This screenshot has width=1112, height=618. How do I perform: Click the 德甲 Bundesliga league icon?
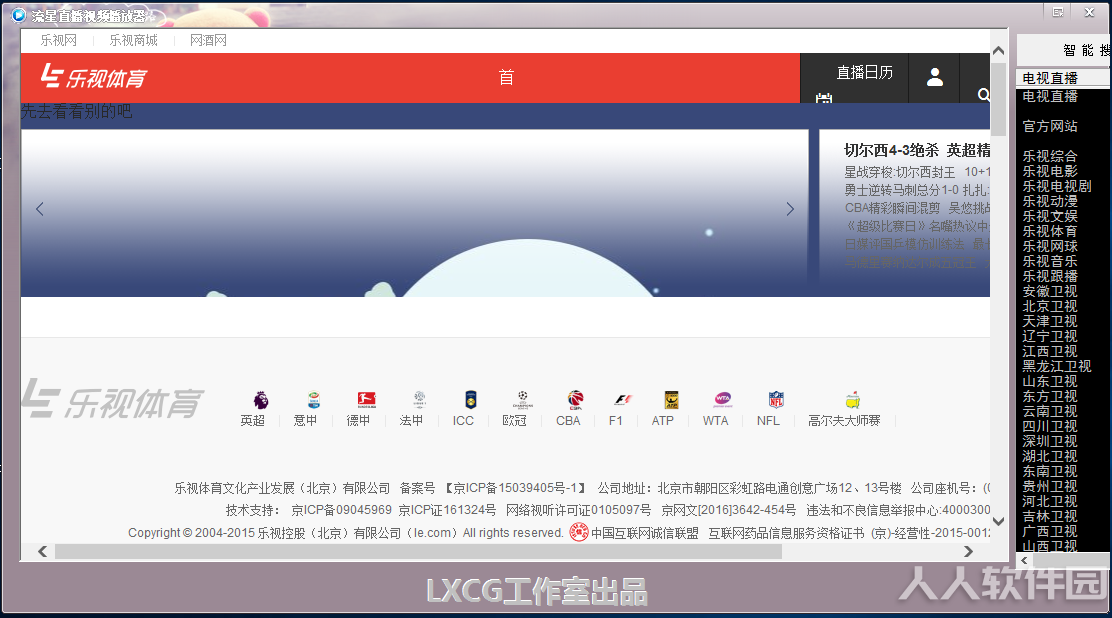point(367,399)
